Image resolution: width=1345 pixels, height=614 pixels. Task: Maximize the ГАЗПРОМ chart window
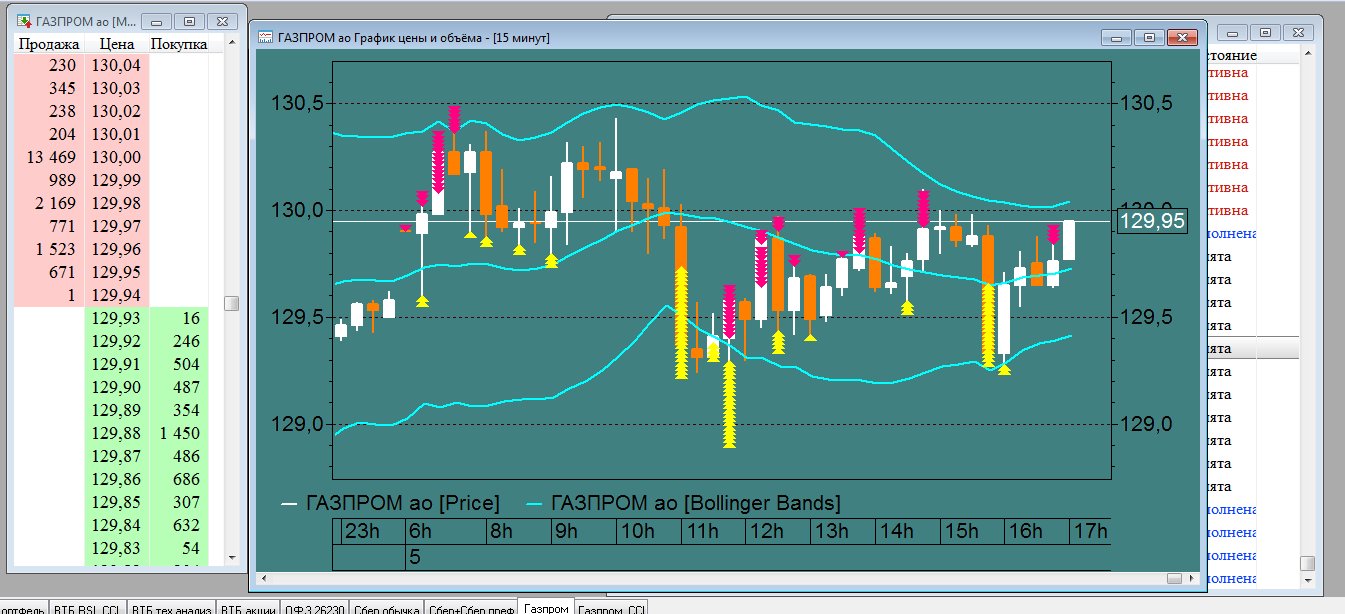click(x=1149, y=37)
